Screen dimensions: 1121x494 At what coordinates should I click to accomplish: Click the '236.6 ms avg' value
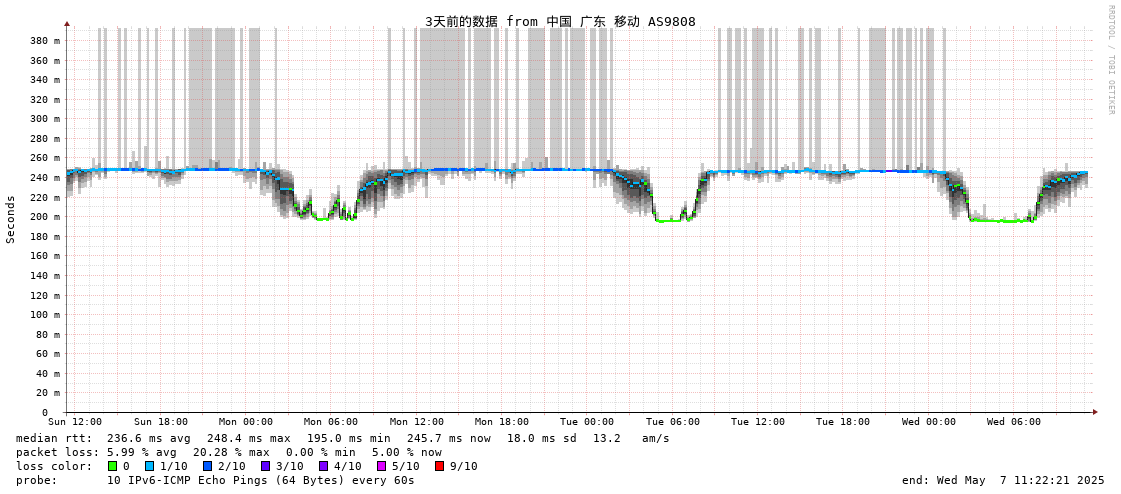pyautogui.click(x=149, y=438)
